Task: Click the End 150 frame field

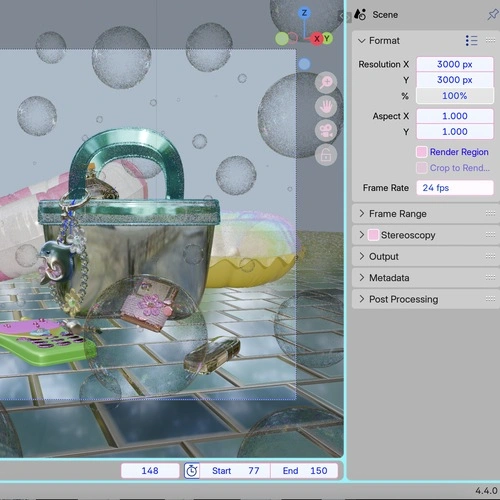Action: [304, 471]
